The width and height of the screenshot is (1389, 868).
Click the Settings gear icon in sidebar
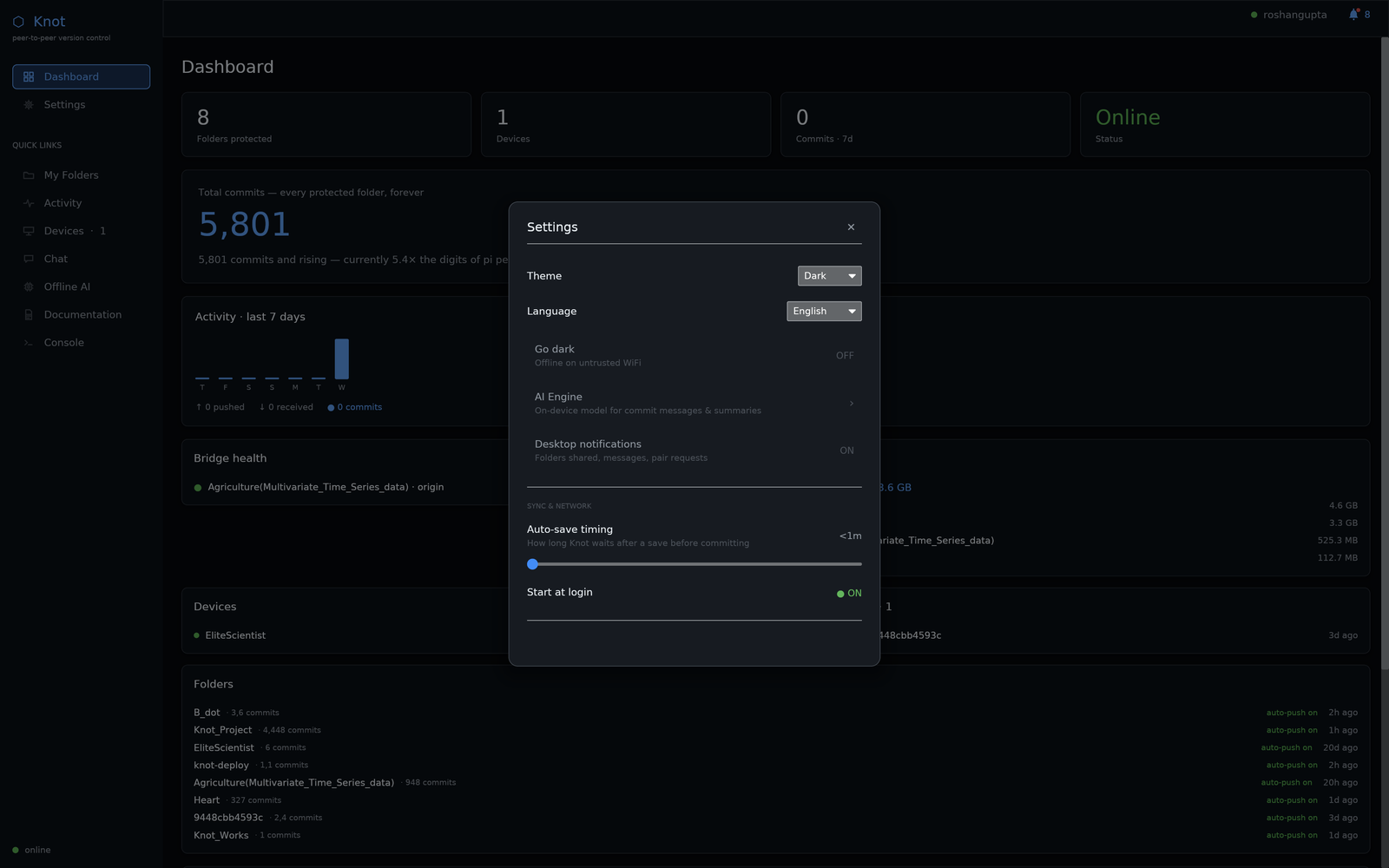click(29, 105)
